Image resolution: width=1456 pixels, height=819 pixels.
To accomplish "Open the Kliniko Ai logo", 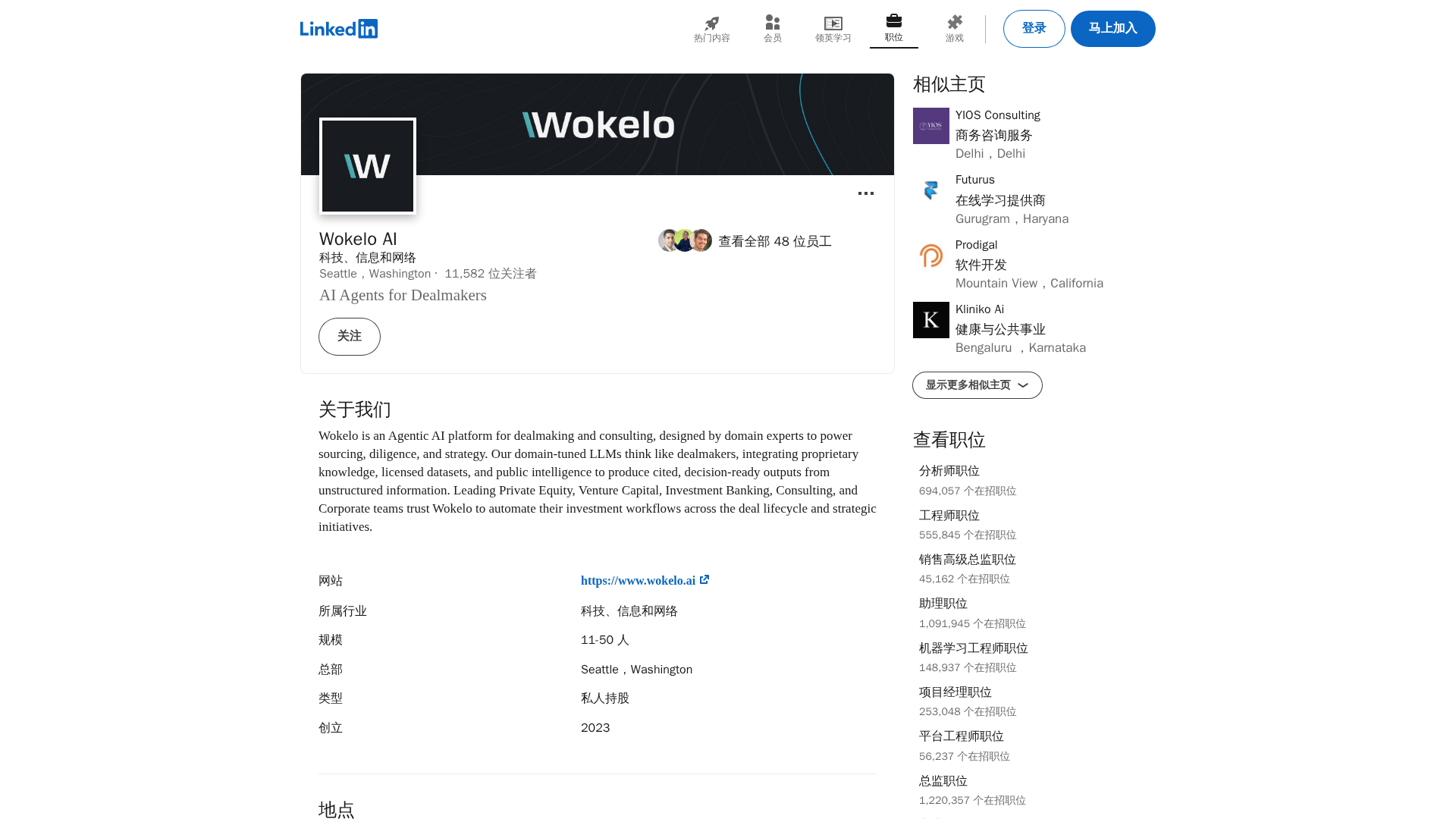I will tap(930, 320).
